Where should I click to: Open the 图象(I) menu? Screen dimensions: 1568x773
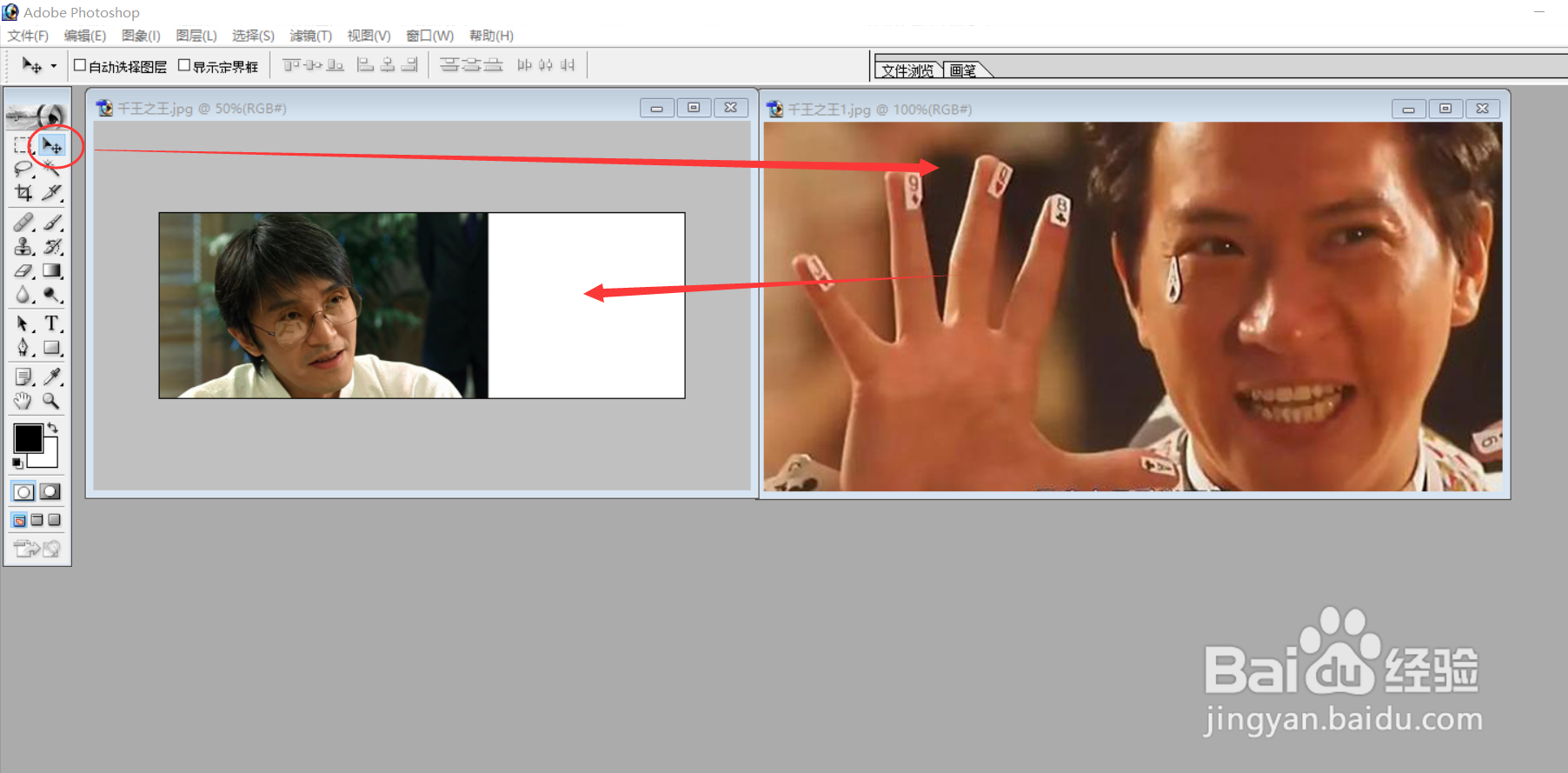(141, 36)
